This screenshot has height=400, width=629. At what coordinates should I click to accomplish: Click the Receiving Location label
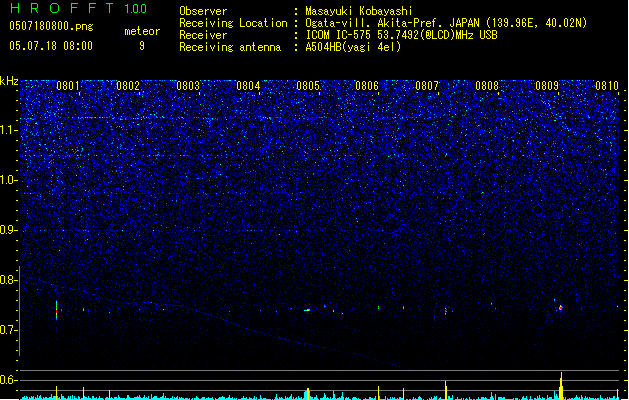pyautogui.click(x=233, y=23)
